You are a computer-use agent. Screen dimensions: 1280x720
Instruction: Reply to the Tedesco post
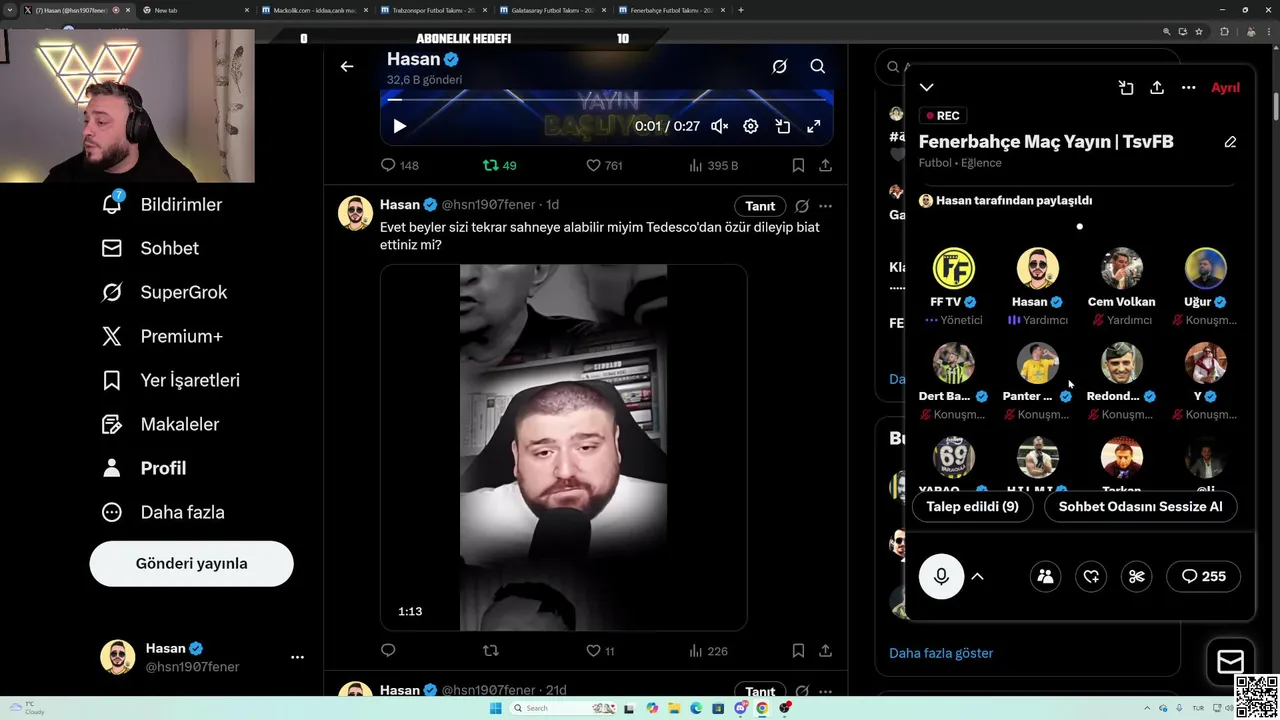(x=388, y=650)
